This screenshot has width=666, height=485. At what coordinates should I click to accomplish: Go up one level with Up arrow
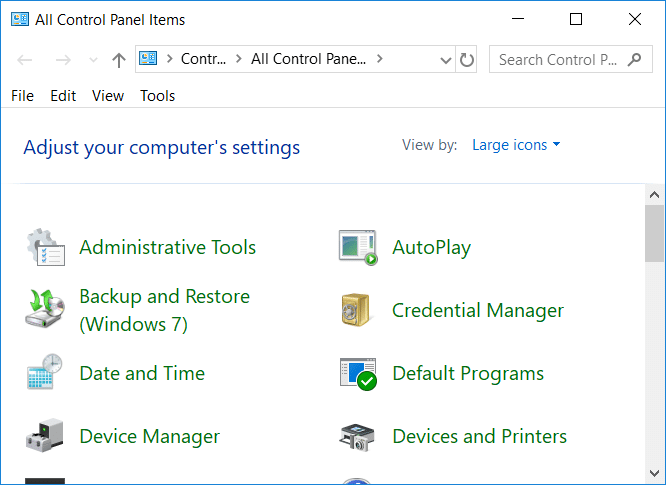pyautogui.click(x=119, y=60)
